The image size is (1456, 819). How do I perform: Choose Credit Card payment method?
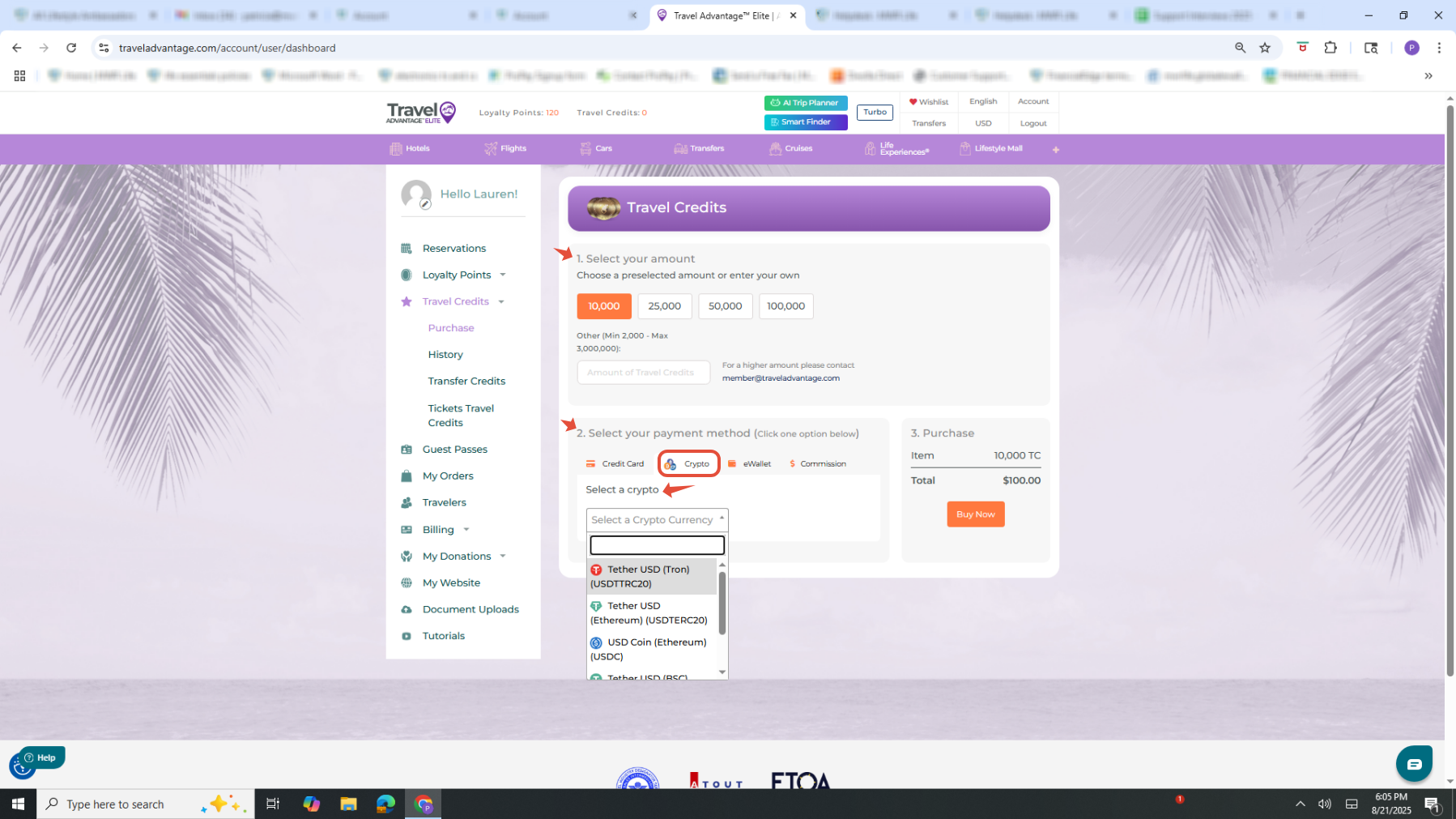tap(615, 464)
